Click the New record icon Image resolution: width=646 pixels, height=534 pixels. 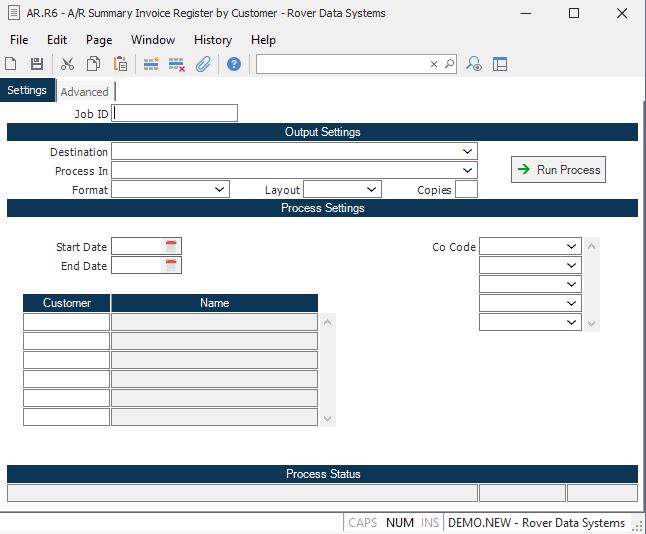click(x=12, y=64)
